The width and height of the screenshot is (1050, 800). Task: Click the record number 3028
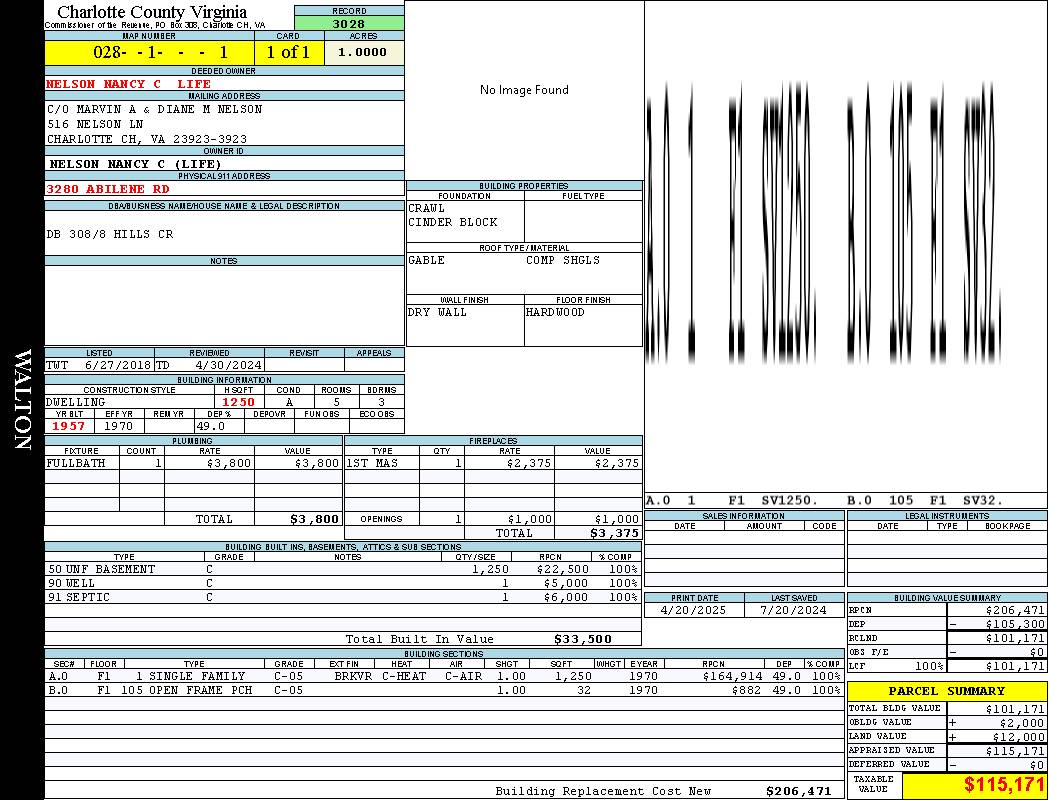click(349, 23)
